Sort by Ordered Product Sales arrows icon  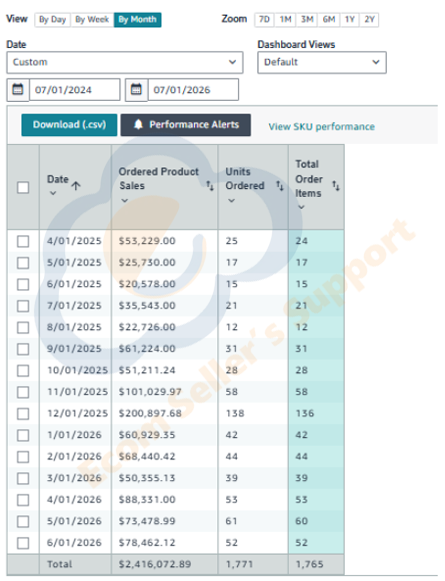pos(210,186)
